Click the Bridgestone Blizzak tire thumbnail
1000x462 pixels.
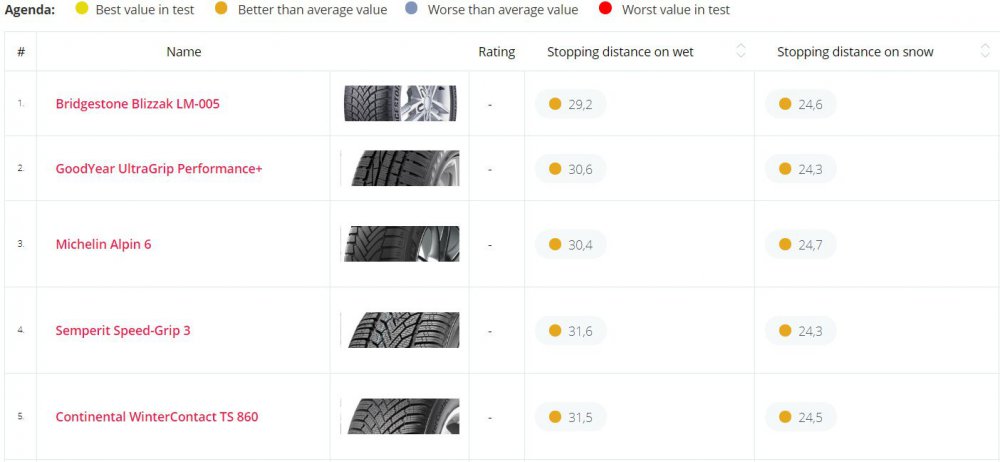click(x=401, y=103)
